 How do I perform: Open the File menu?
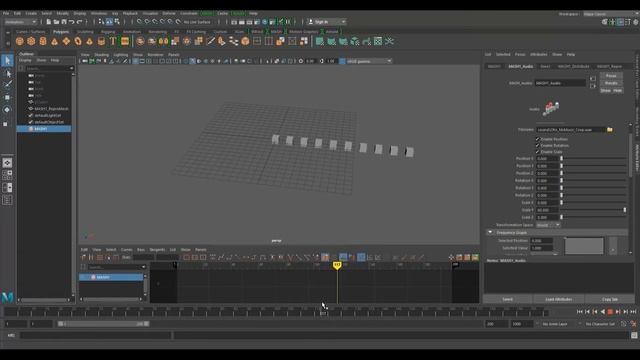[x=6, y=13]
